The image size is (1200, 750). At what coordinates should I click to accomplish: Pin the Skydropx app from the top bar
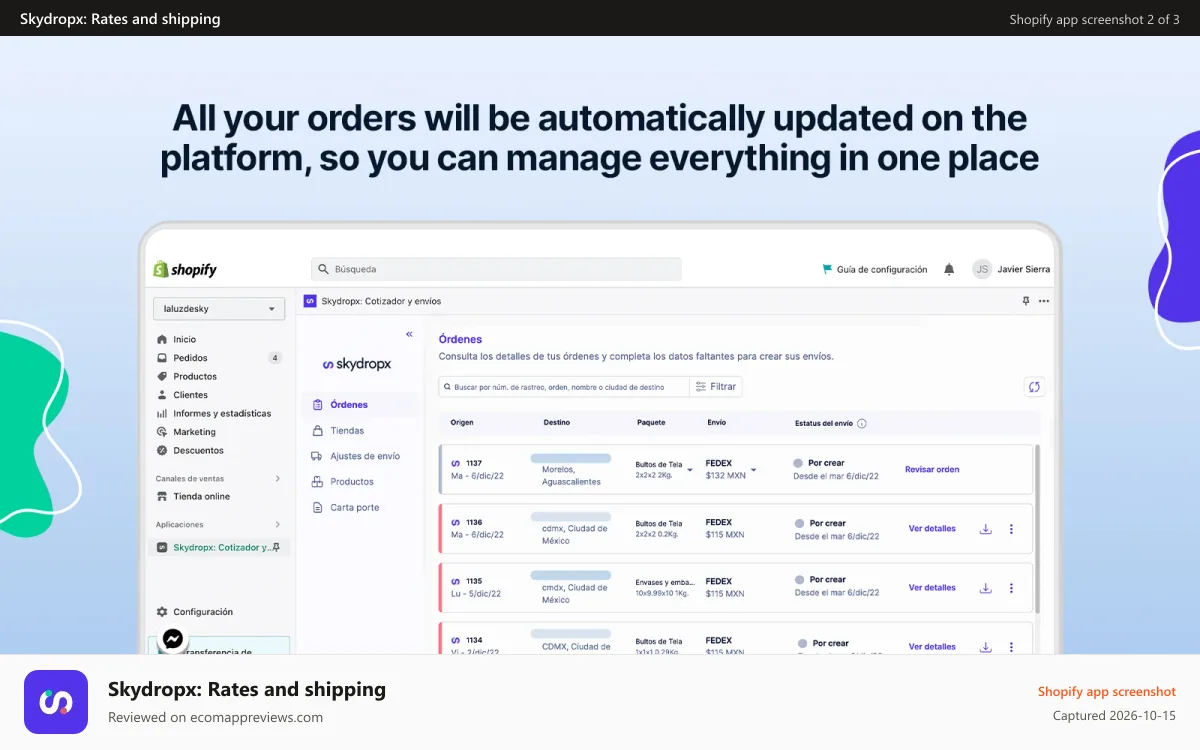click(1025, 301)
